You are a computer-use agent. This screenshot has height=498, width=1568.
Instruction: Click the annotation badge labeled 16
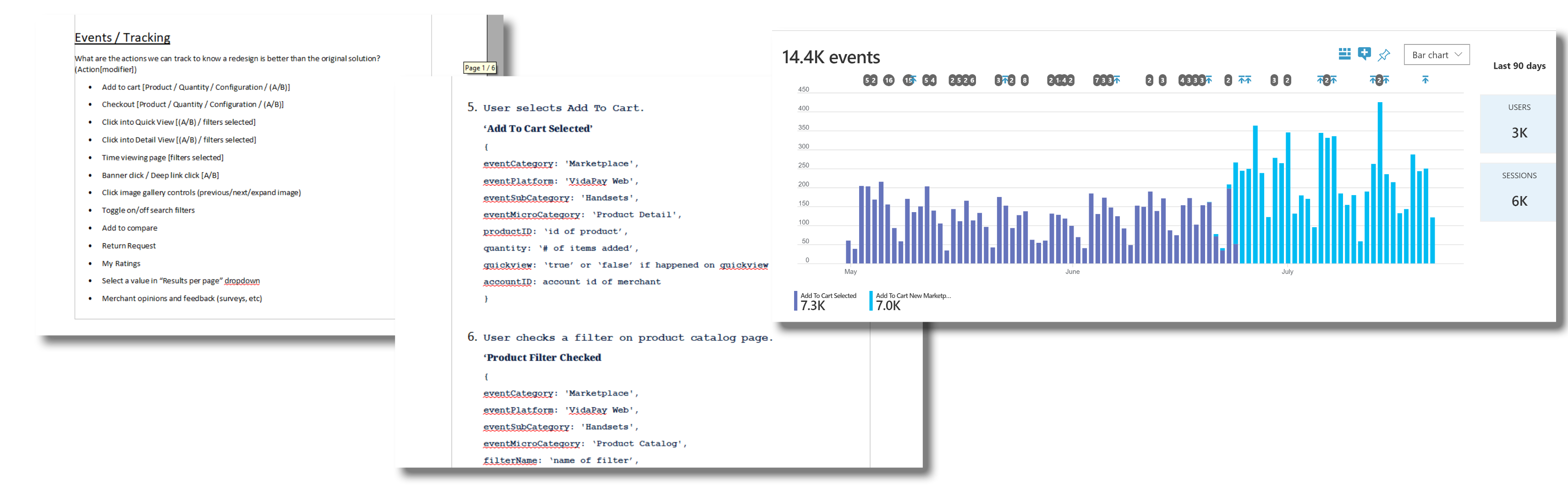click(x=888, y=80)
